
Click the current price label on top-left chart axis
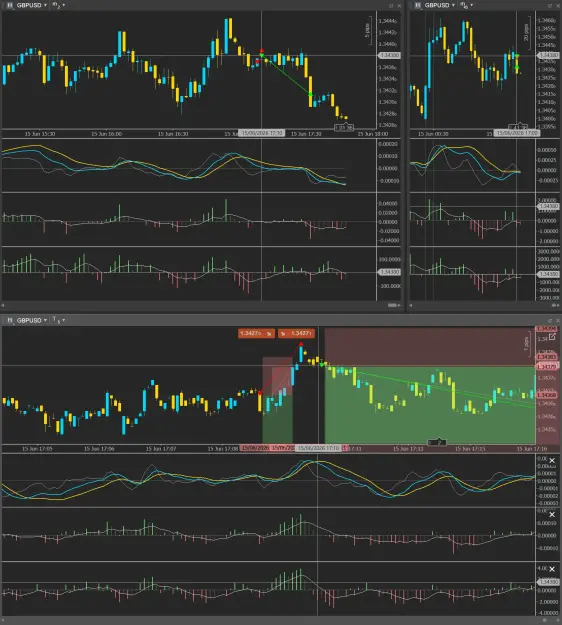pos(389,55)
